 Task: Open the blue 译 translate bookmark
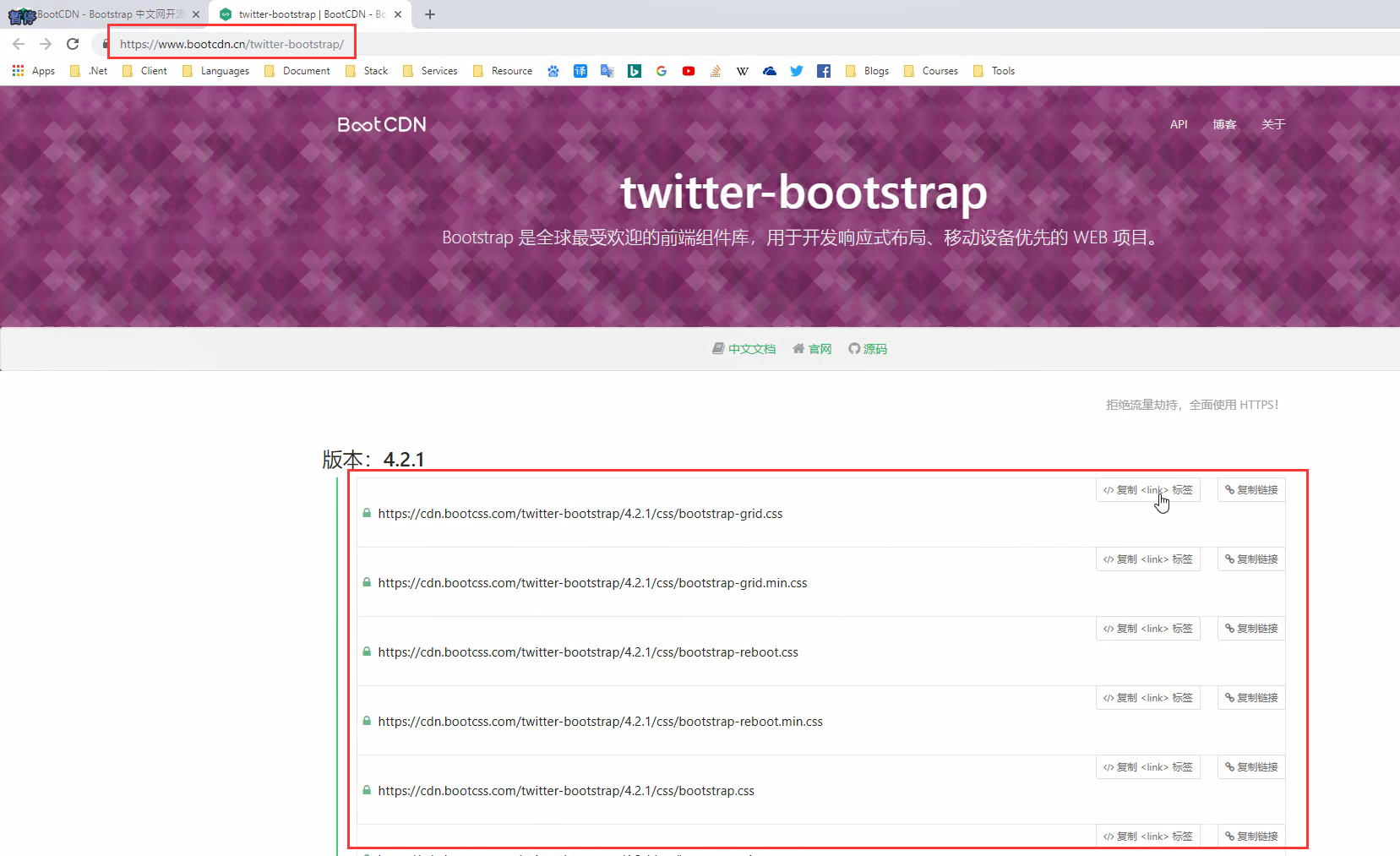point(580,71)
